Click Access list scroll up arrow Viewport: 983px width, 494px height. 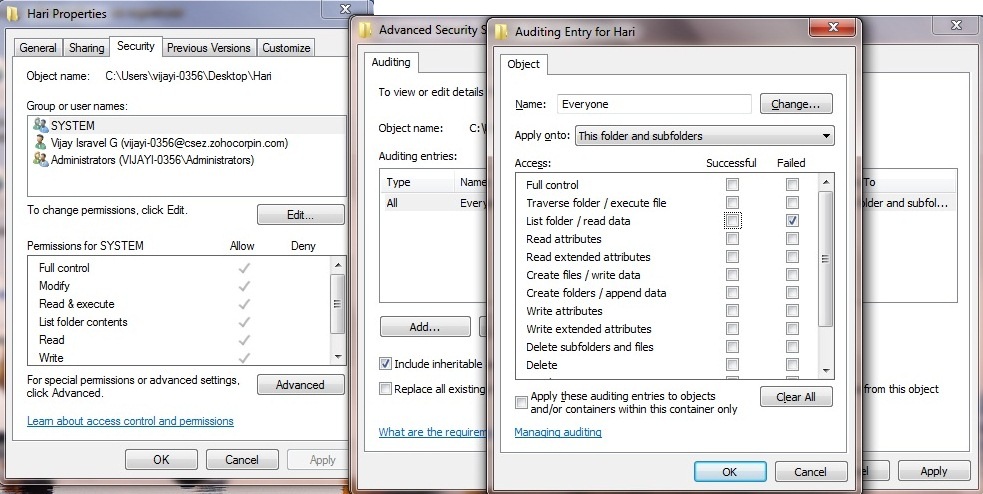coord(826,182)
